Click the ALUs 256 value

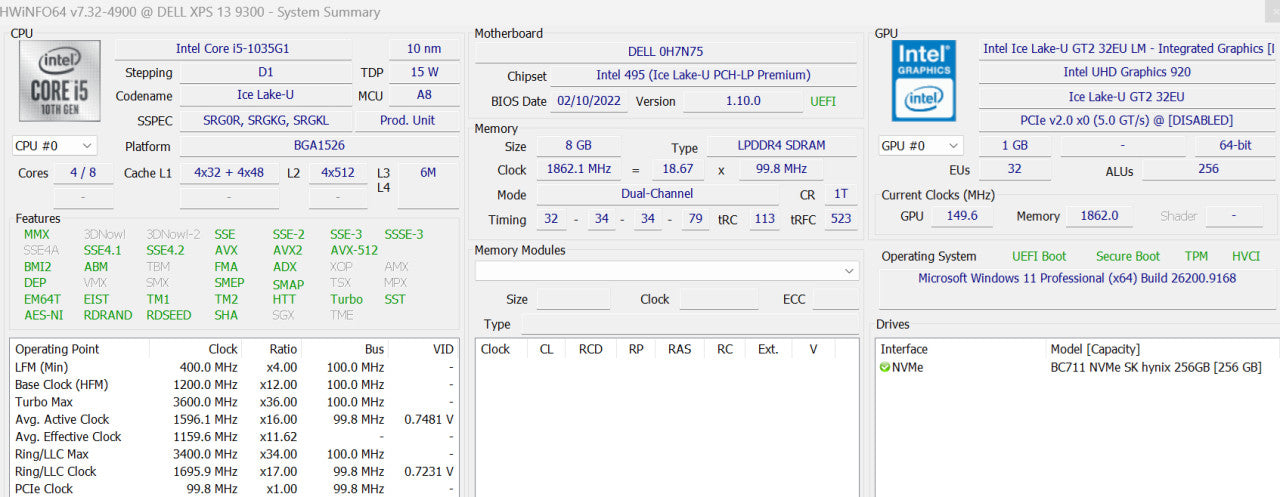coord(1208,170)
